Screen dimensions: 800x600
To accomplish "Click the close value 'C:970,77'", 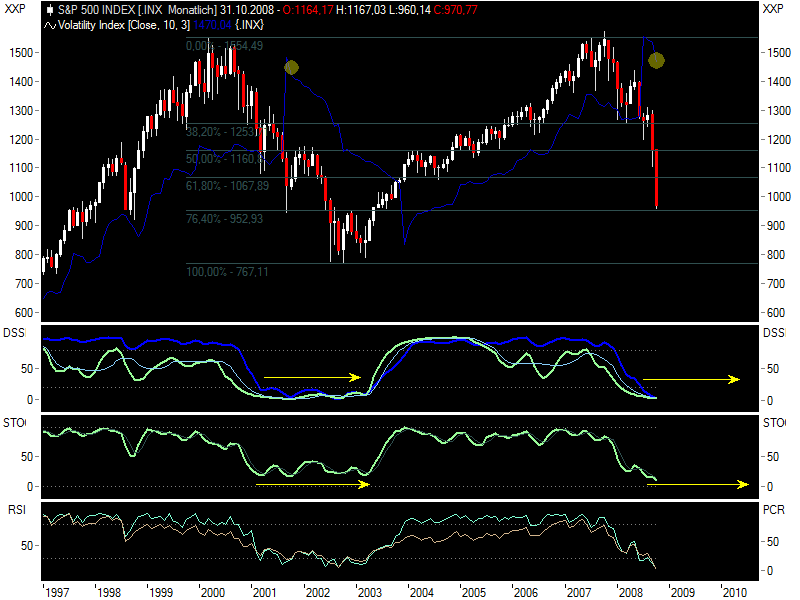I will point(456,10).
